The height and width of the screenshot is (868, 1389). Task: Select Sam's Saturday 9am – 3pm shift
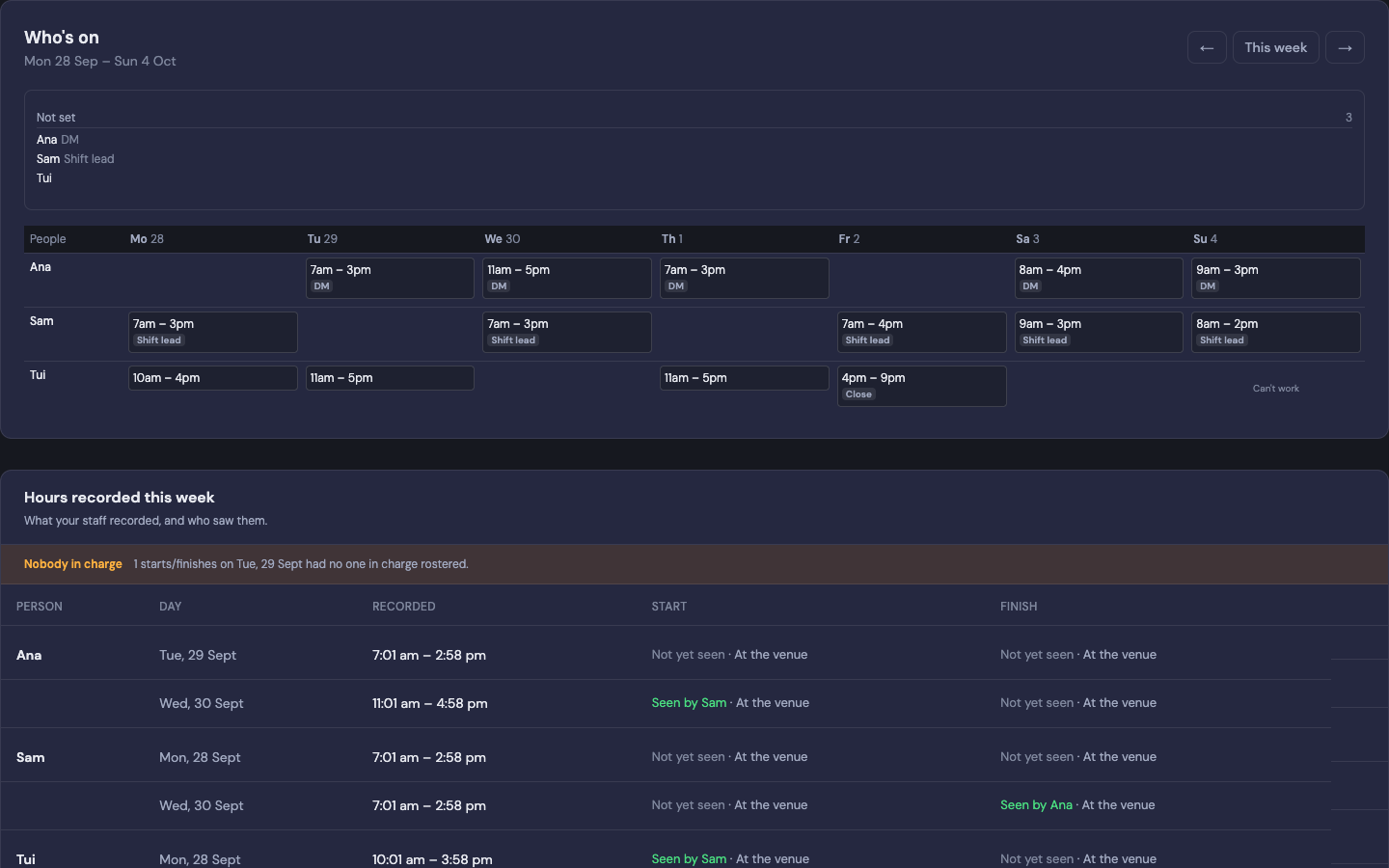[1099, 332]
